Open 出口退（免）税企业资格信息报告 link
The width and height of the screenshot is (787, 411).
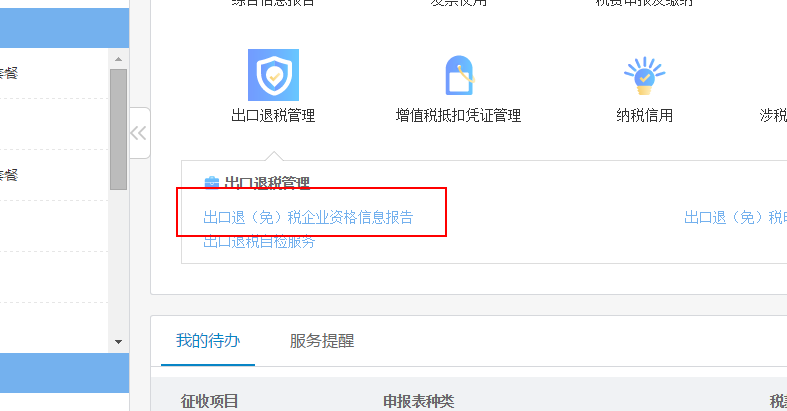308,217
